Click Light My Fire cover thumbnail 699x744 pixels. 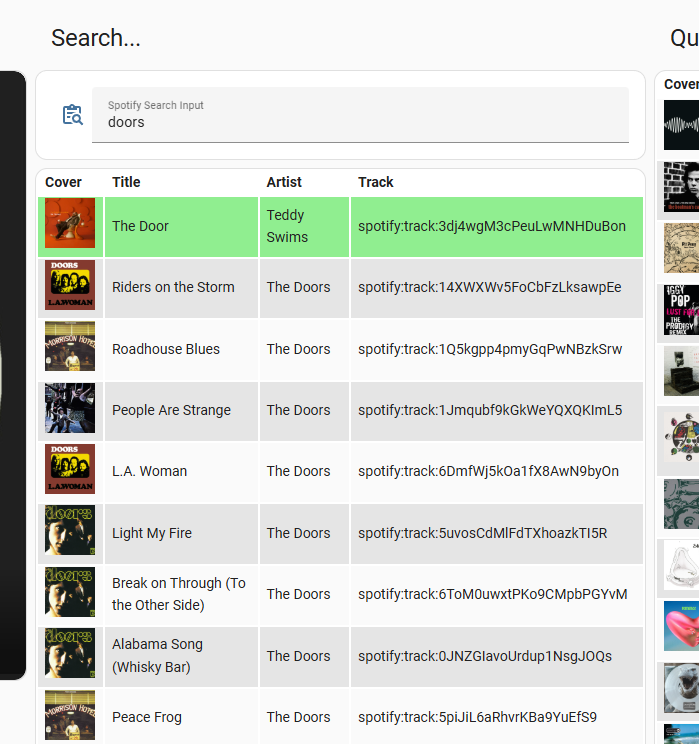[70, 530]
